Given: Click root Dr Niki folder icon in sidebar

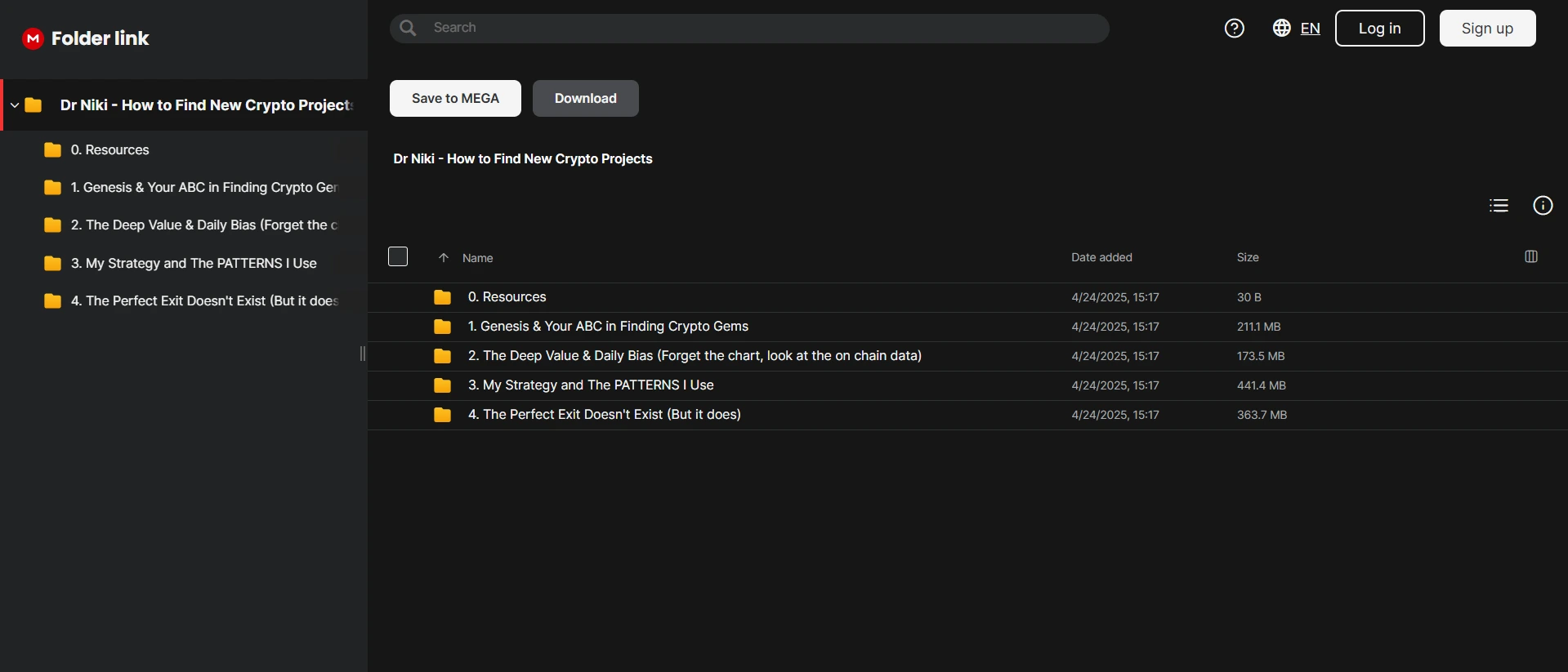Looking at the screenshot, I should (34, 105).
